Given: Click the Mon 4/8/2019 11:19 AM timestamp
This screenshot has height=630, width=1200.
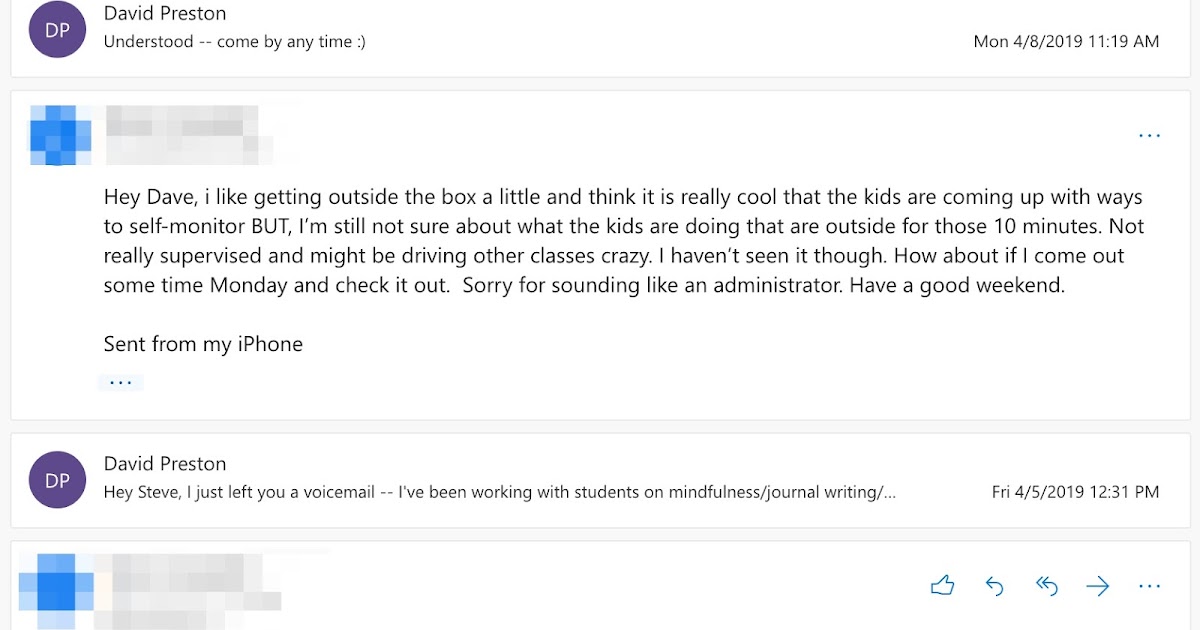Looking at the screenshot, I should (x=1066, y=42).
